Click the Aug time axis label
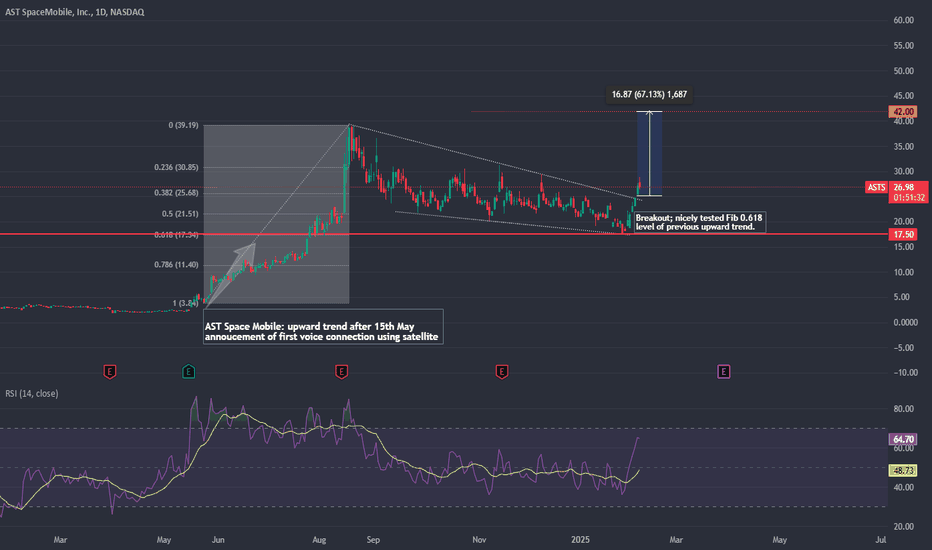This screenshot has width=932, height=550. (x=319, y=540)
